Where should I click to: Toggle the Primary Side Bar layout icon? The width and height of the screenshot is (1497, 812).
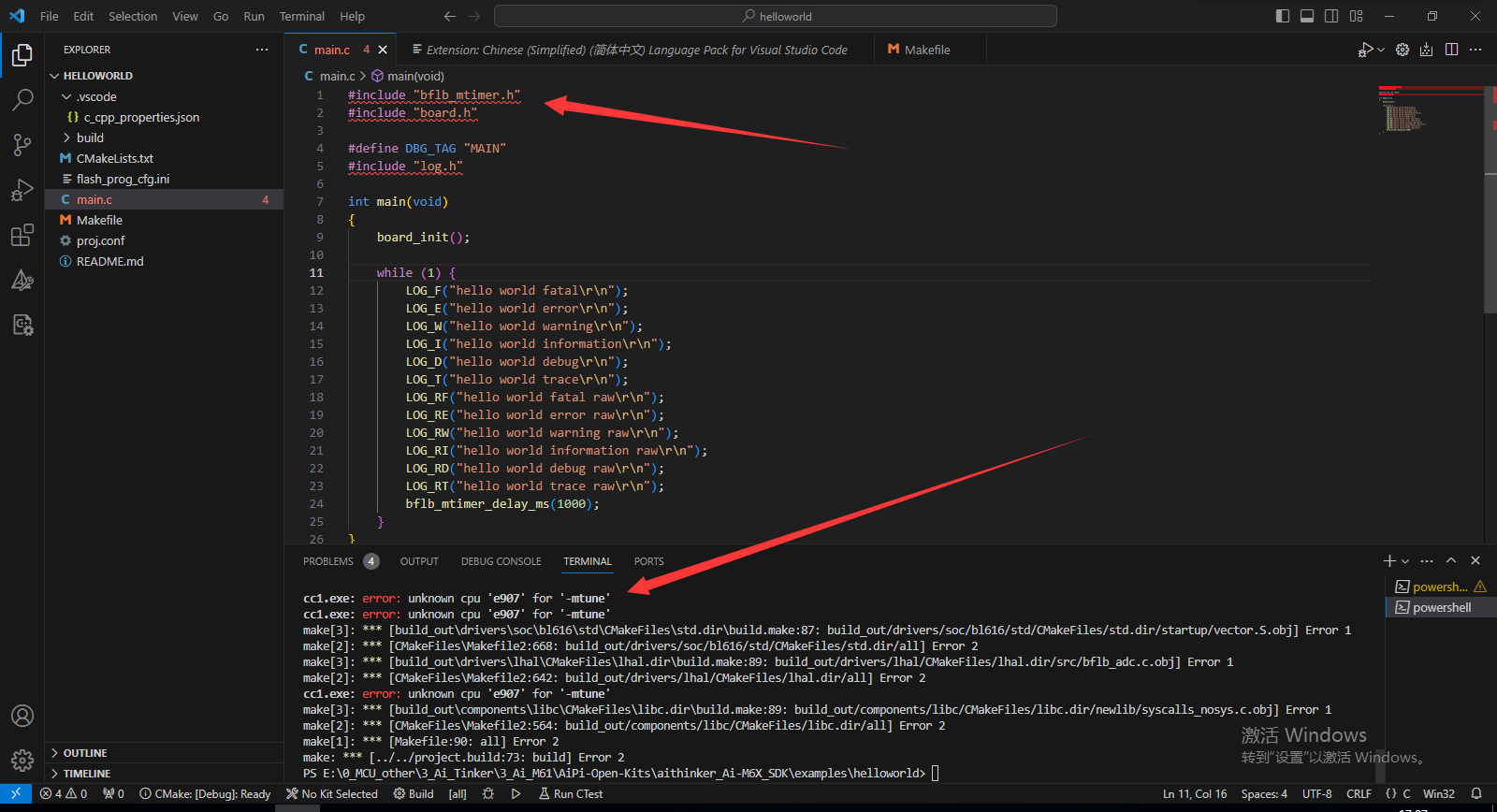1283,16
